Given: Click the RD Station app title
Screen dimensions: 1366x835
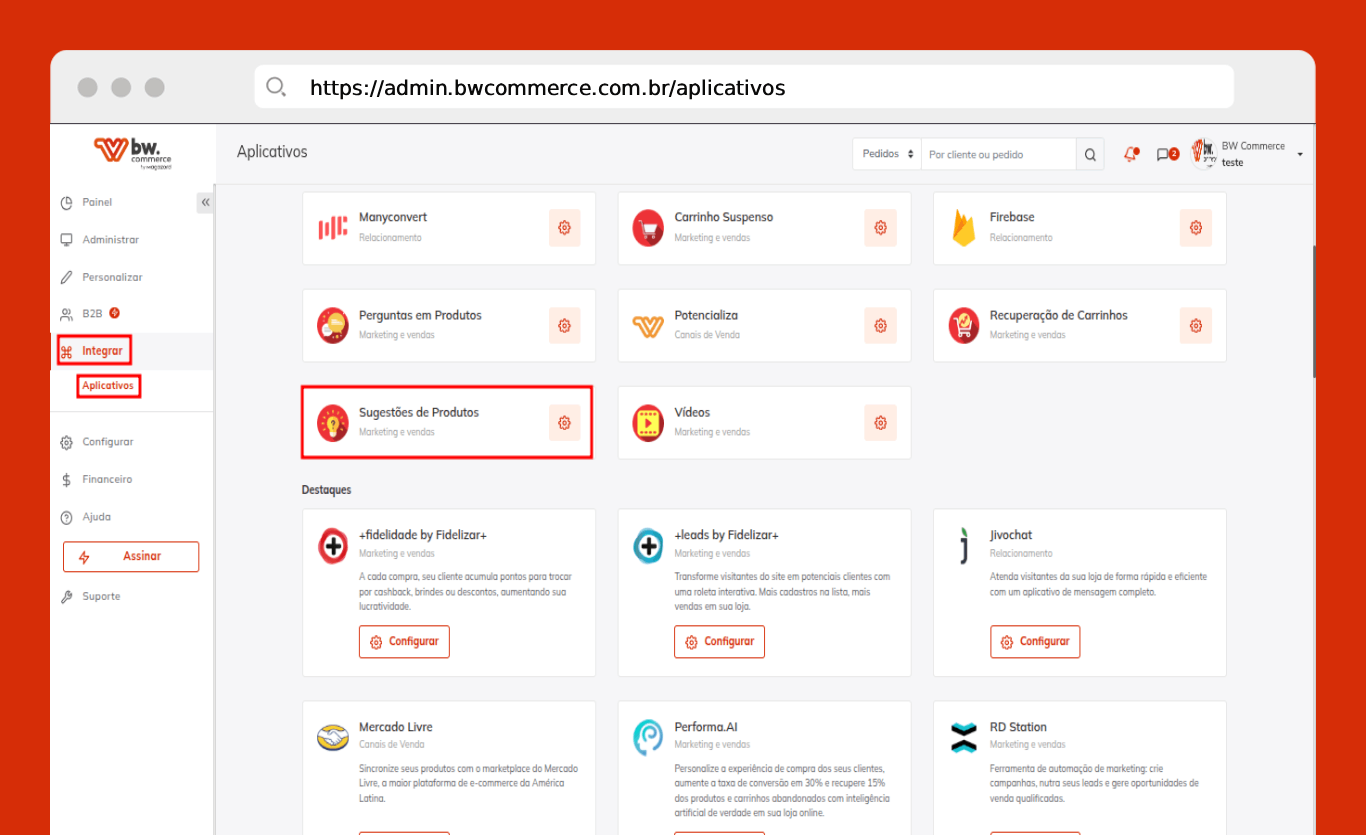Looking at the screenshot, I should tap(1019, 727).
